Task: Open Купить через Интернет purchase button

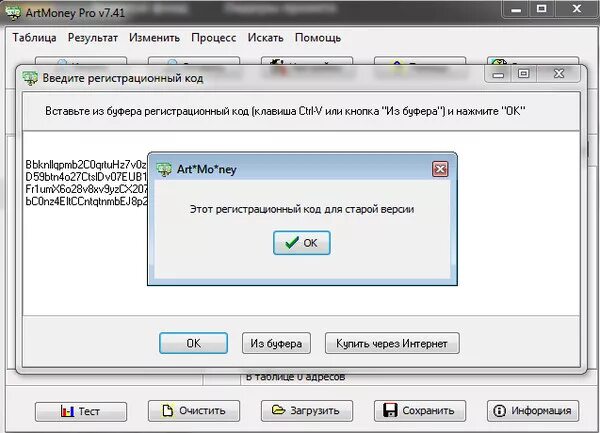Action: pos(392,343)
